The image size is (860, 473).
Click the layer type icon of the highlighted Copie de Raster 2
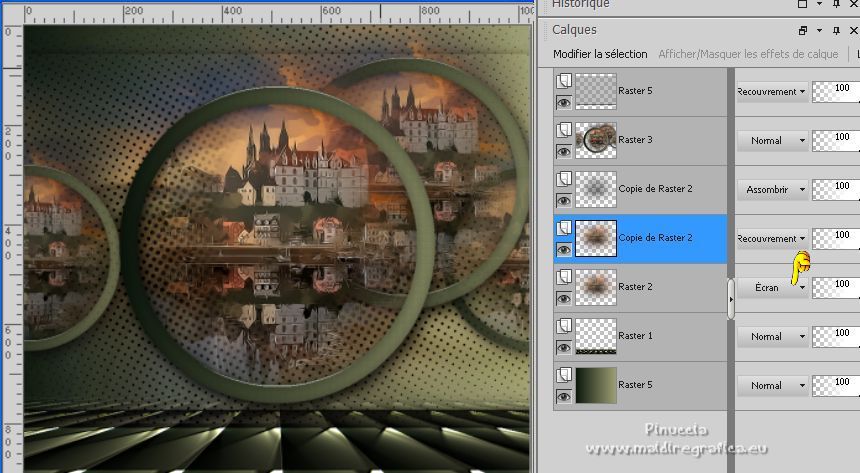coord(564,228)
